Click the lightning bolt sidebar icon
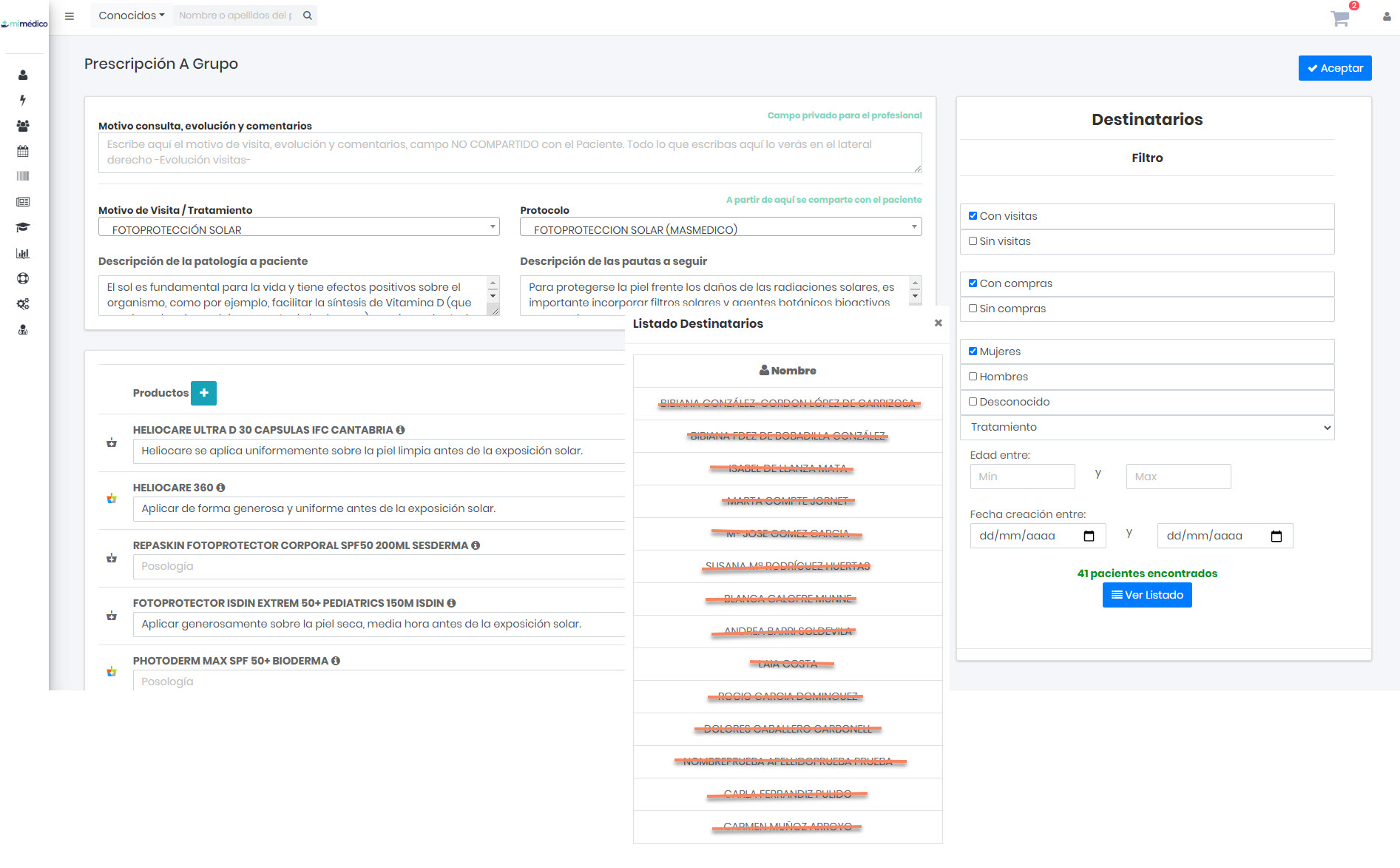Viewport: 1400px width, 868px height. (23, 100)
